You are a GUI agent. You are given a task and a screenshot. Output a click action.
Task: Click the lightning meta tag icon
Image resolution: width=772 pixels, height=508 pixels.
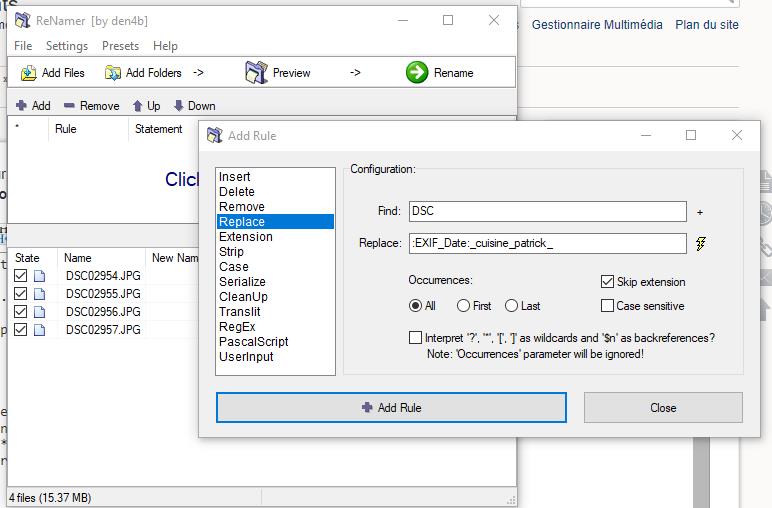click(701, 244)
